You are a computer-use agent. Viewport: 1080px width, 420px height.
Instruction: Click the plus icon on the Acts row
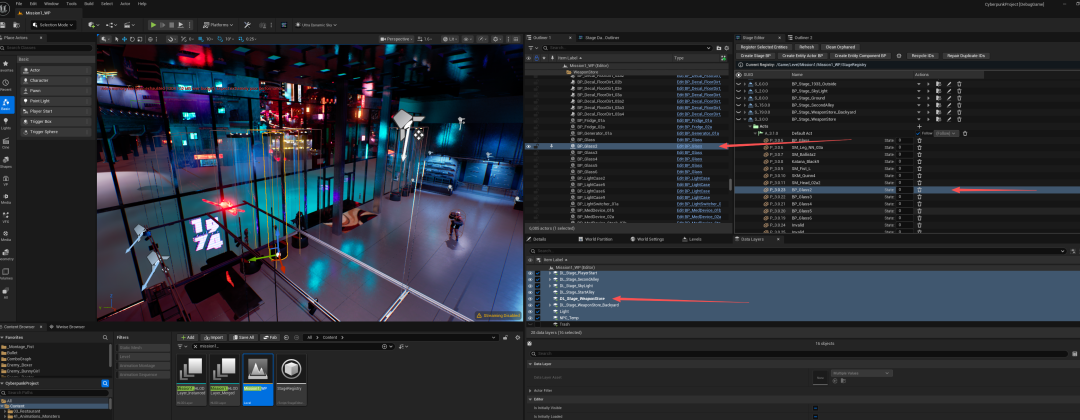[920, 126]
